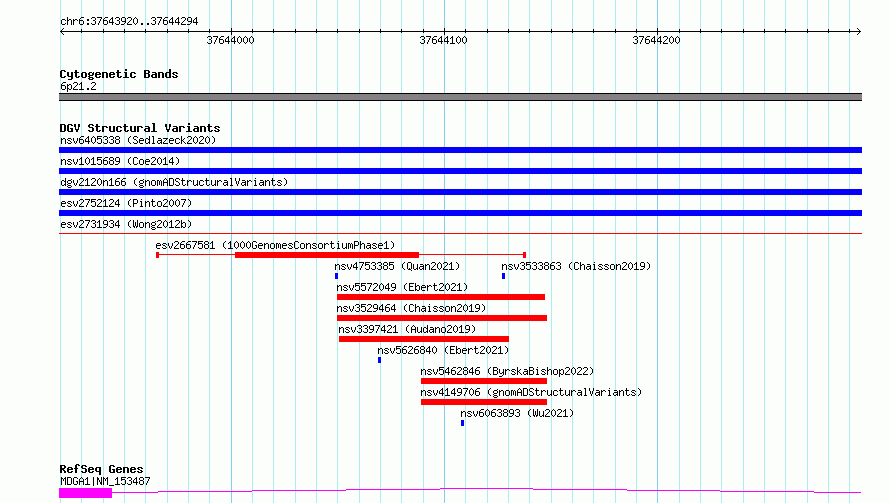The image size is (890, 503).
Task: Select the nsv3397421 (Audano2019) label
Action: point(407,329)
